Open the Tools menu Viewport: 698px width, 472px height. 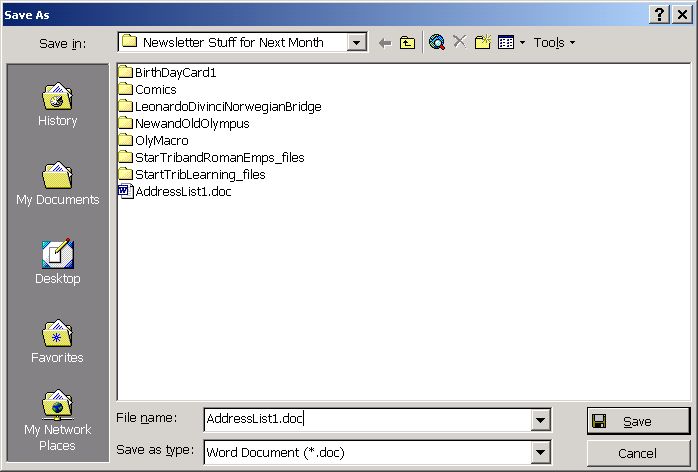[554, 42]
